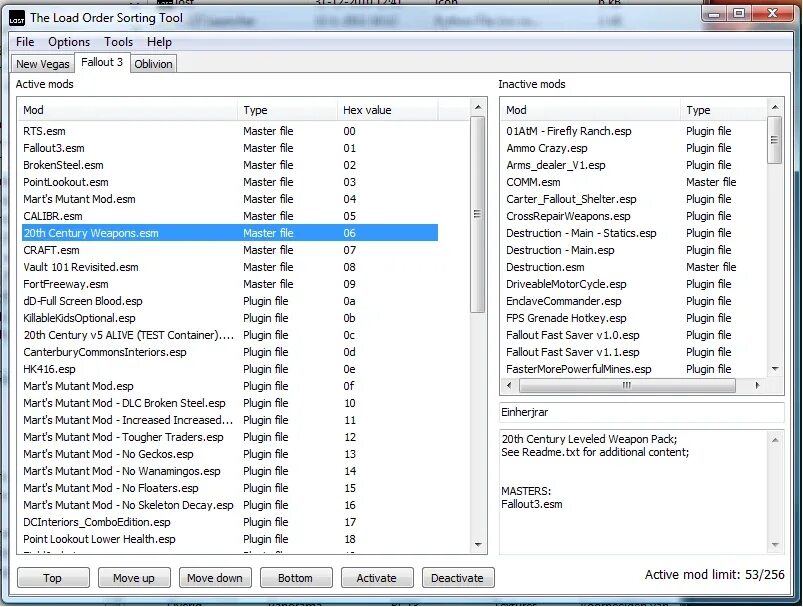This screenshot has width=803, height=607.
Task: Click active mods scrollbar down arrow
Action: pos(478,545)
